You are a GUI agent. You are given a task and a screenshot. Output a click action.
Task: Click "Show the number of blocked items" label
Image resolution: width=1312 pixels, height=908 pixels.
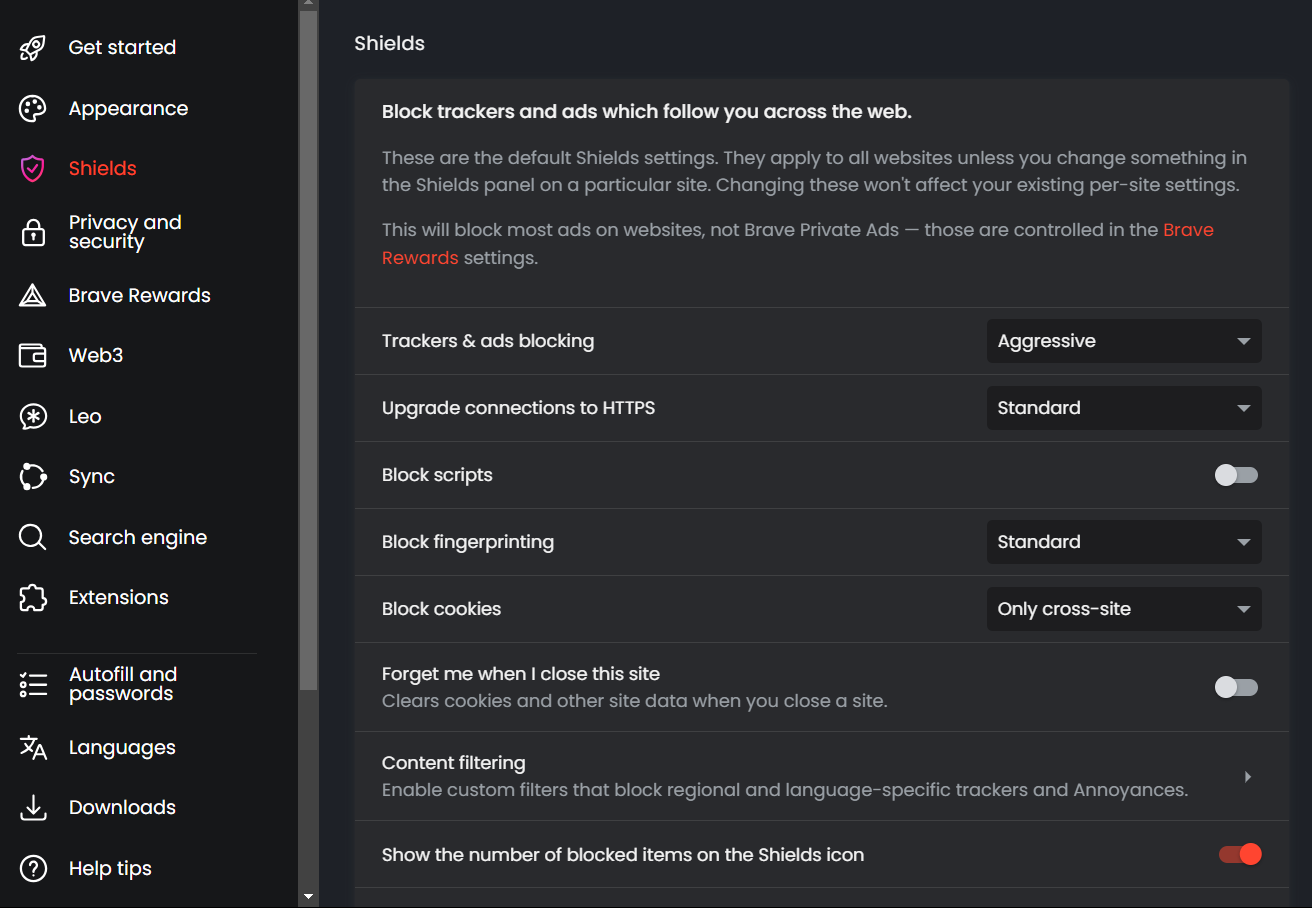[623, 855]
